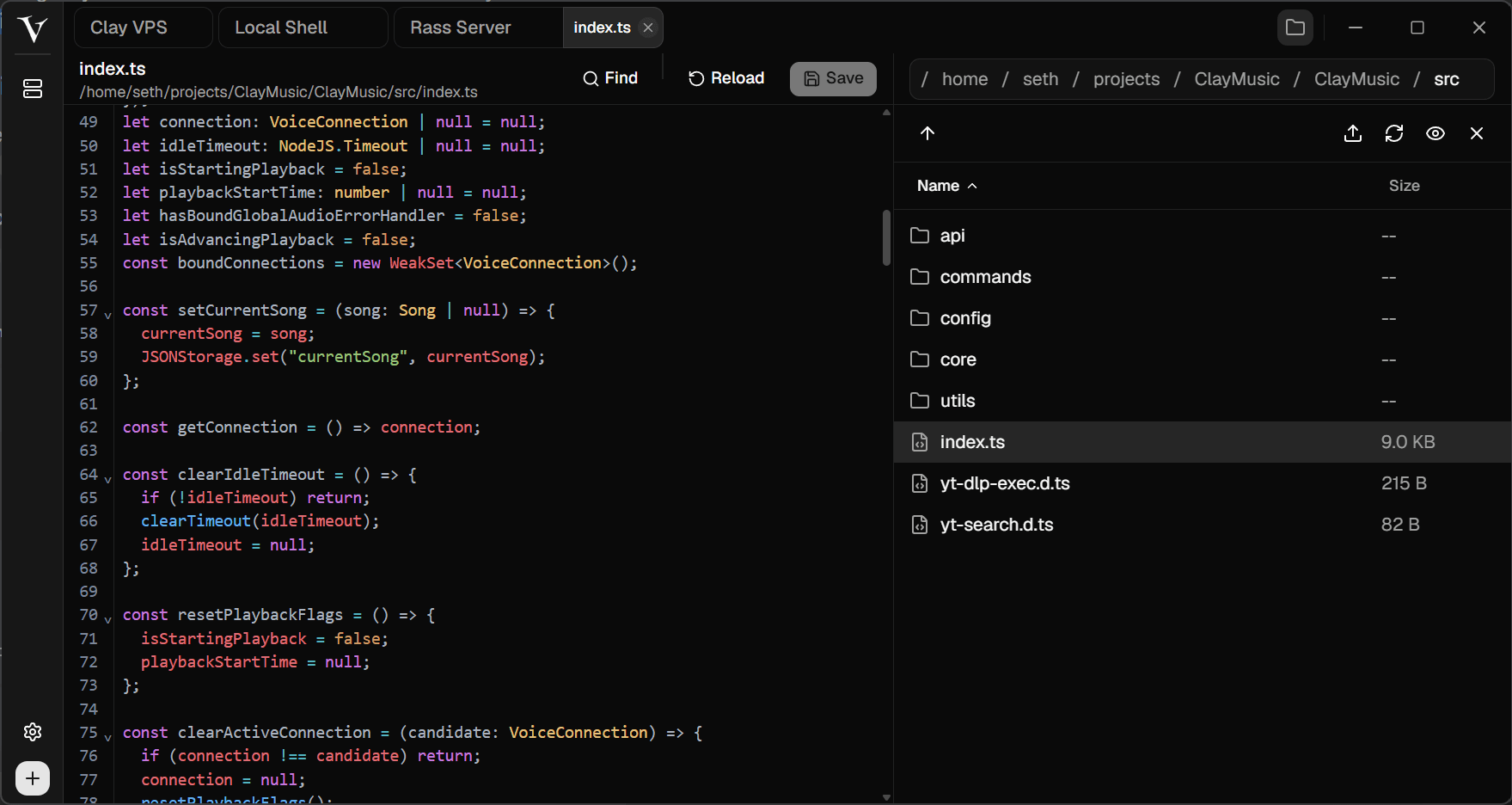Viewport: 1512px width, 805px height.
Task: Click the V app logo icon
Action: point(32,29)
